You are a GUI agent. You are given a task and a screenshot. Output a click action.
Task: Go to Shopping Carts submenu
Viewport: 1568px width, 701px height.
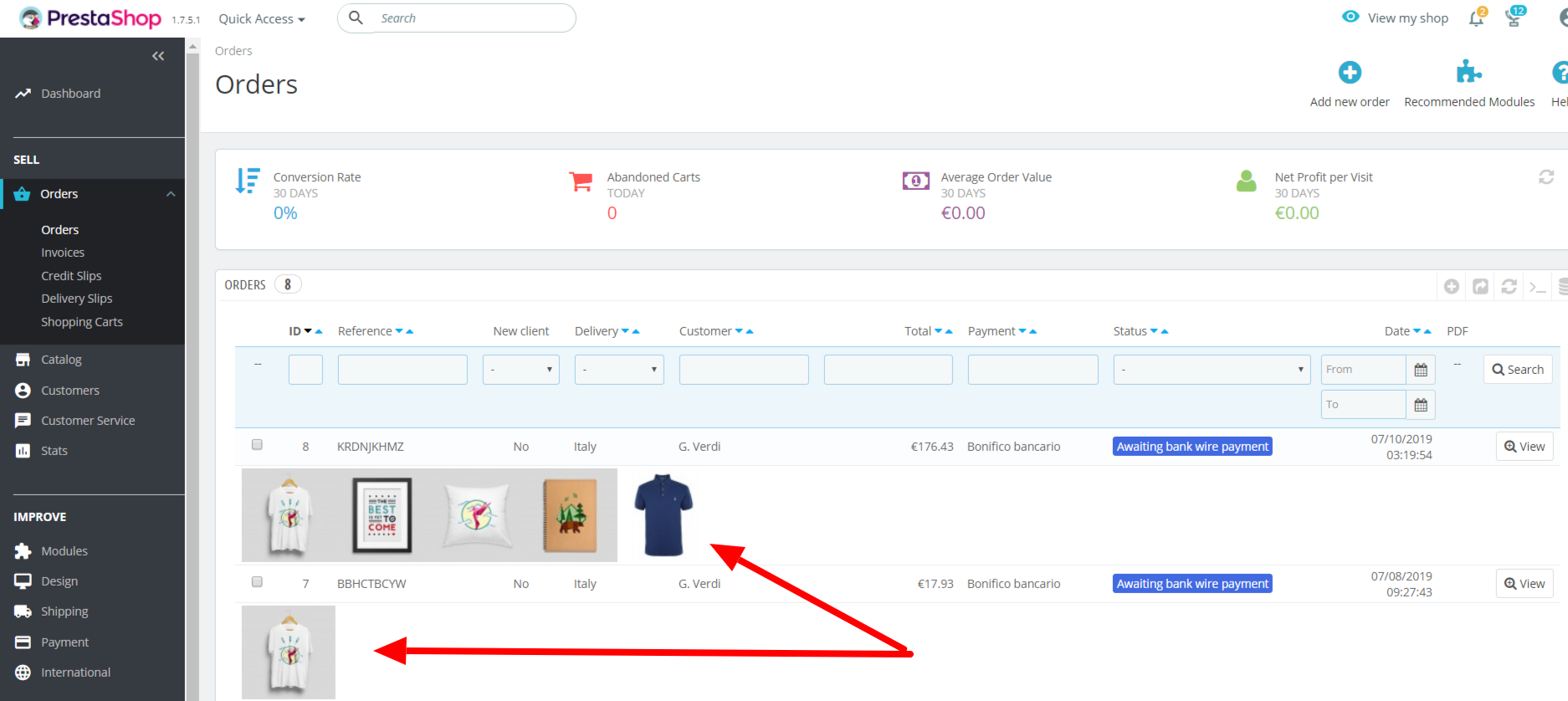pyautogui.click(x=82, y=322)
